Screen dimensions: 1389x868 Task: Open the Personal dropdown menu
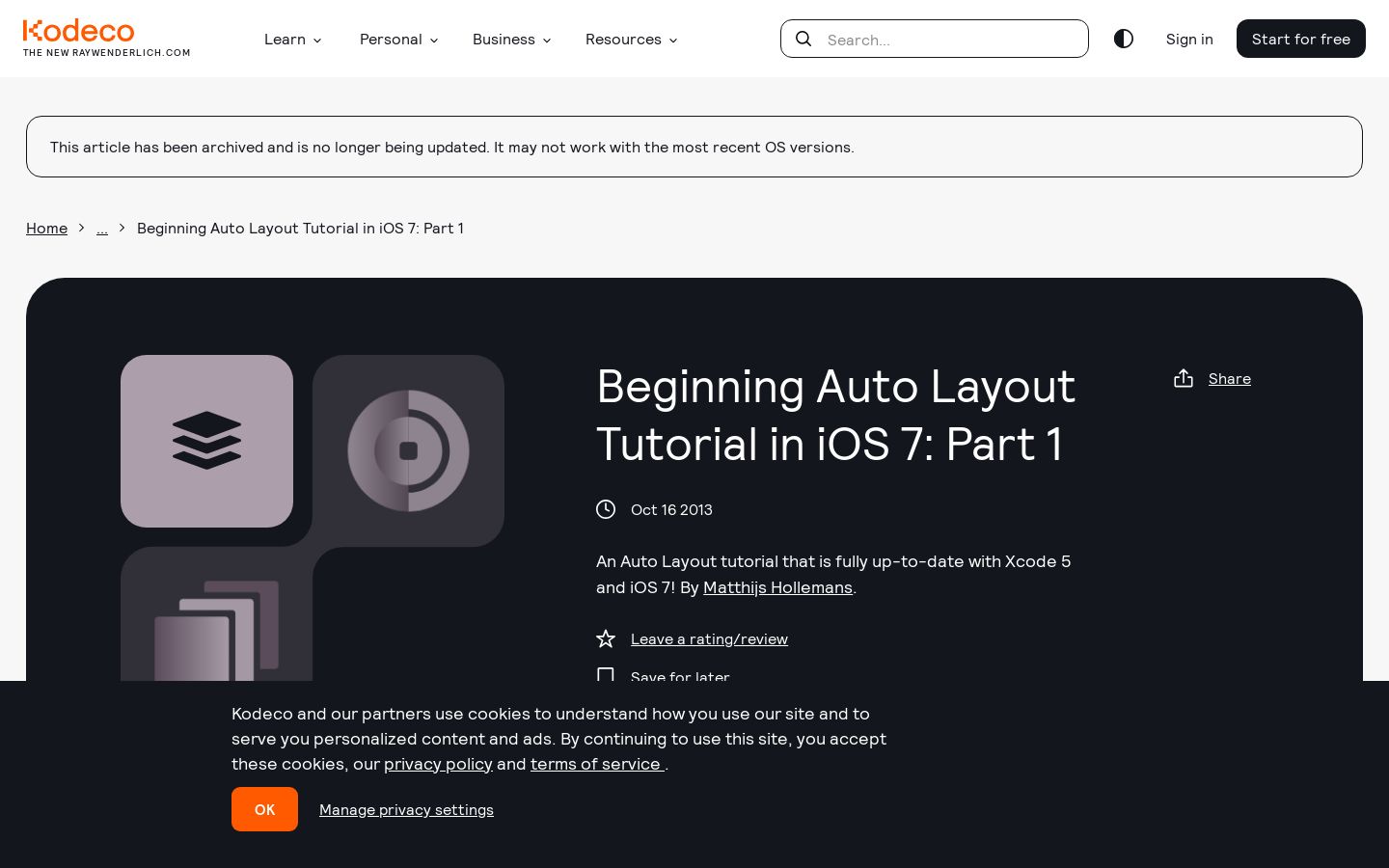399,40
